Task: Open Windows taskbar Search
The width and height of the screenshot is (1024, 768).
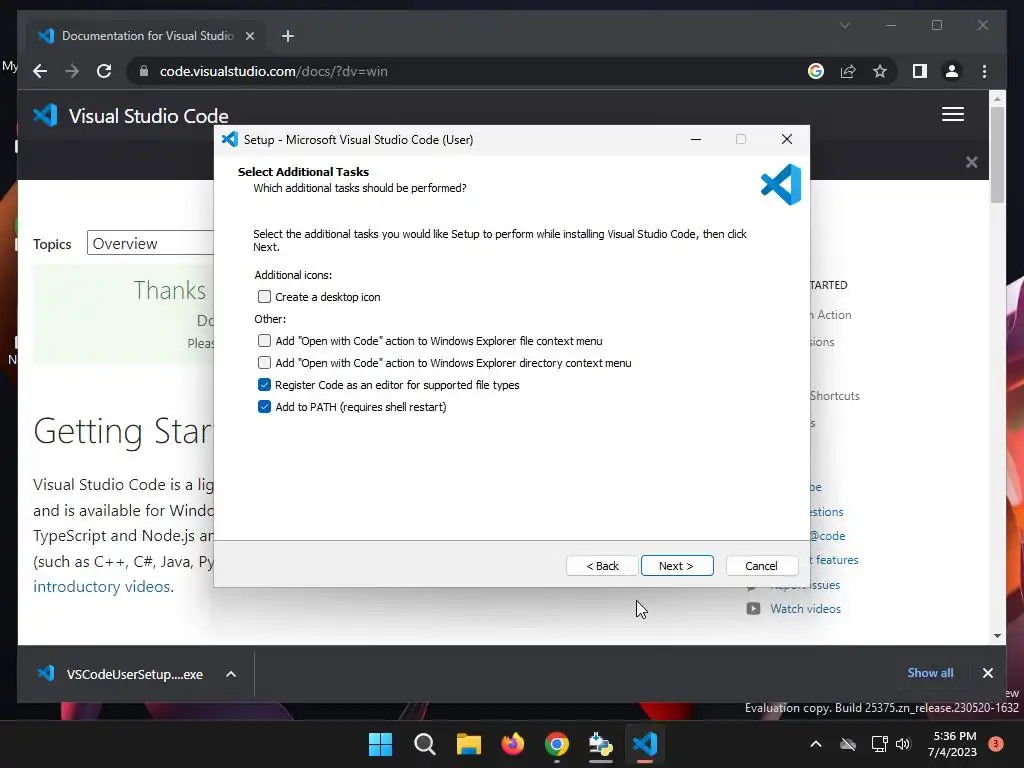Action: pyautogui.click(x=424, y=744)
